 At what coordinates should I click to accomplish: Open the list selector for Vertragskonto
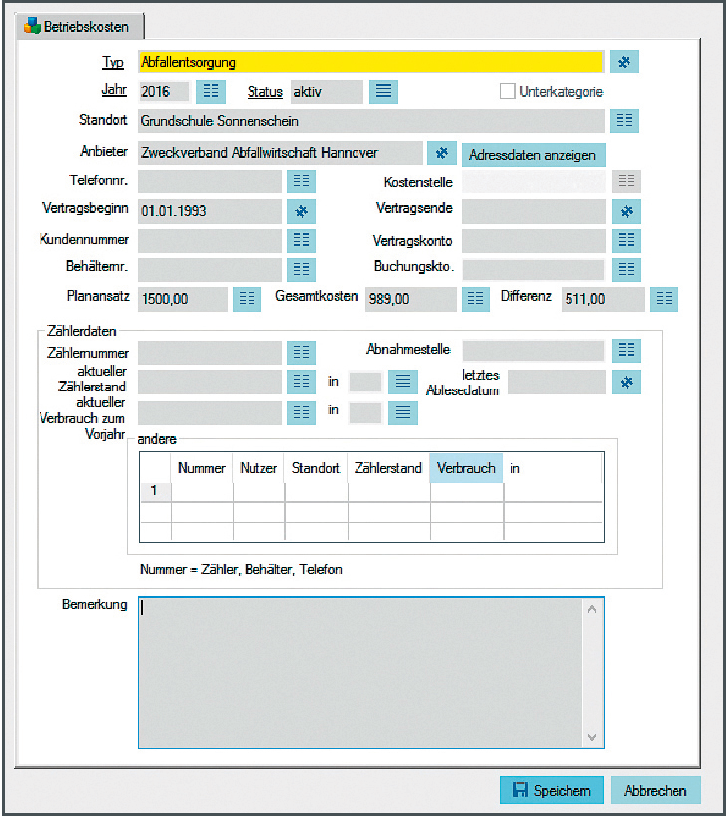[x=626, y=240]
